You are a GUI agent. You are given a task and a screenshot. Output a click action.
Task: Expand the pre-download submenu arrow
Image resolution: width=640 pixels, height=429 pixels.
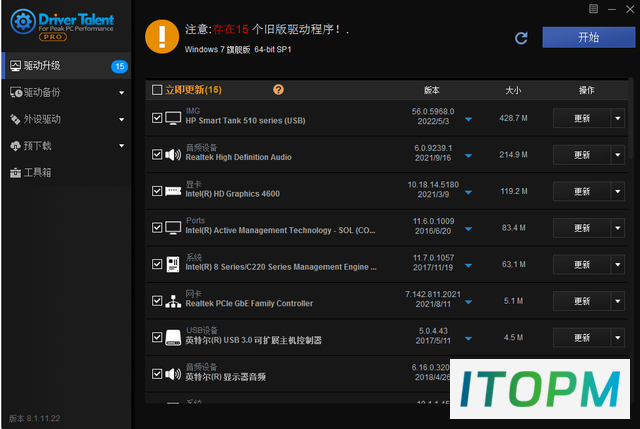(x=122, y=146)
